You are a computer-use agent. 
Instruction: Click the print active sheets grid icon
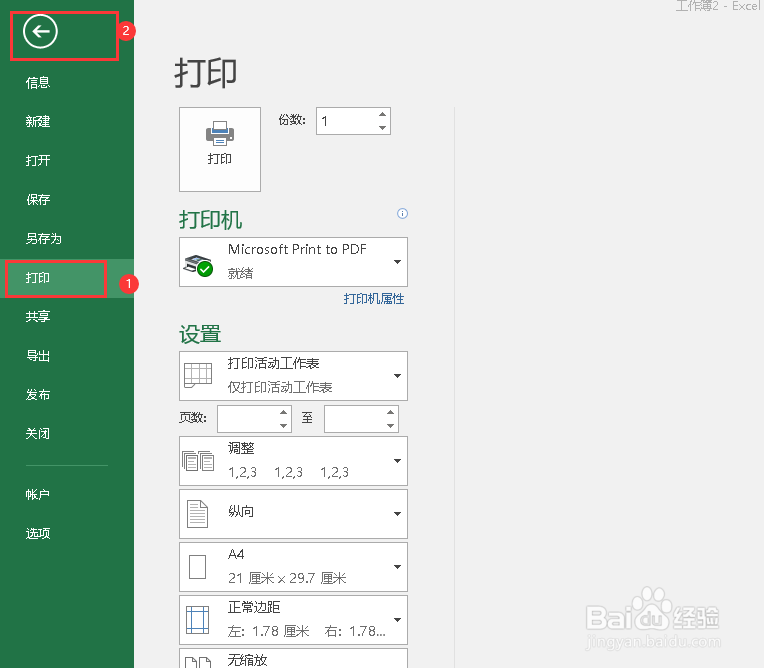coord(198,376)
